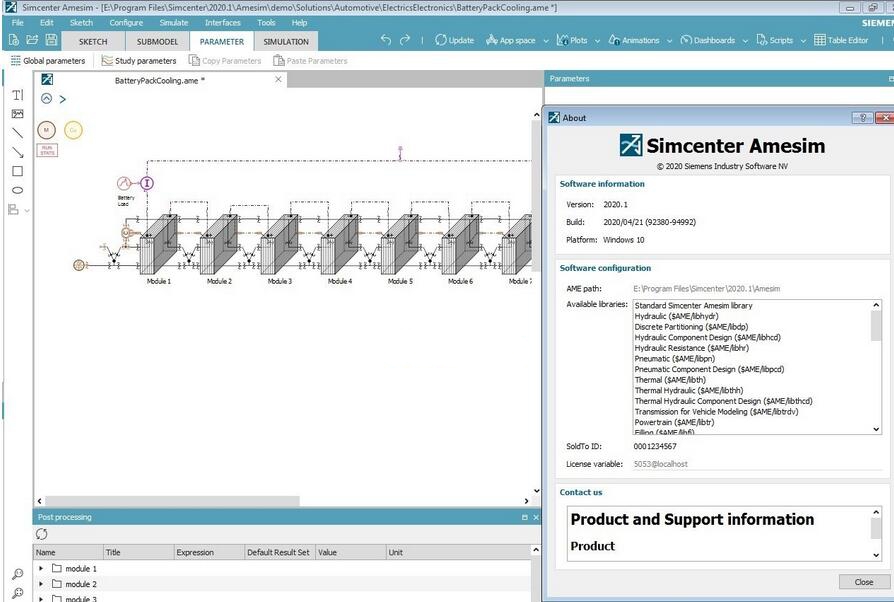Open App space tool

click(510, 40)
